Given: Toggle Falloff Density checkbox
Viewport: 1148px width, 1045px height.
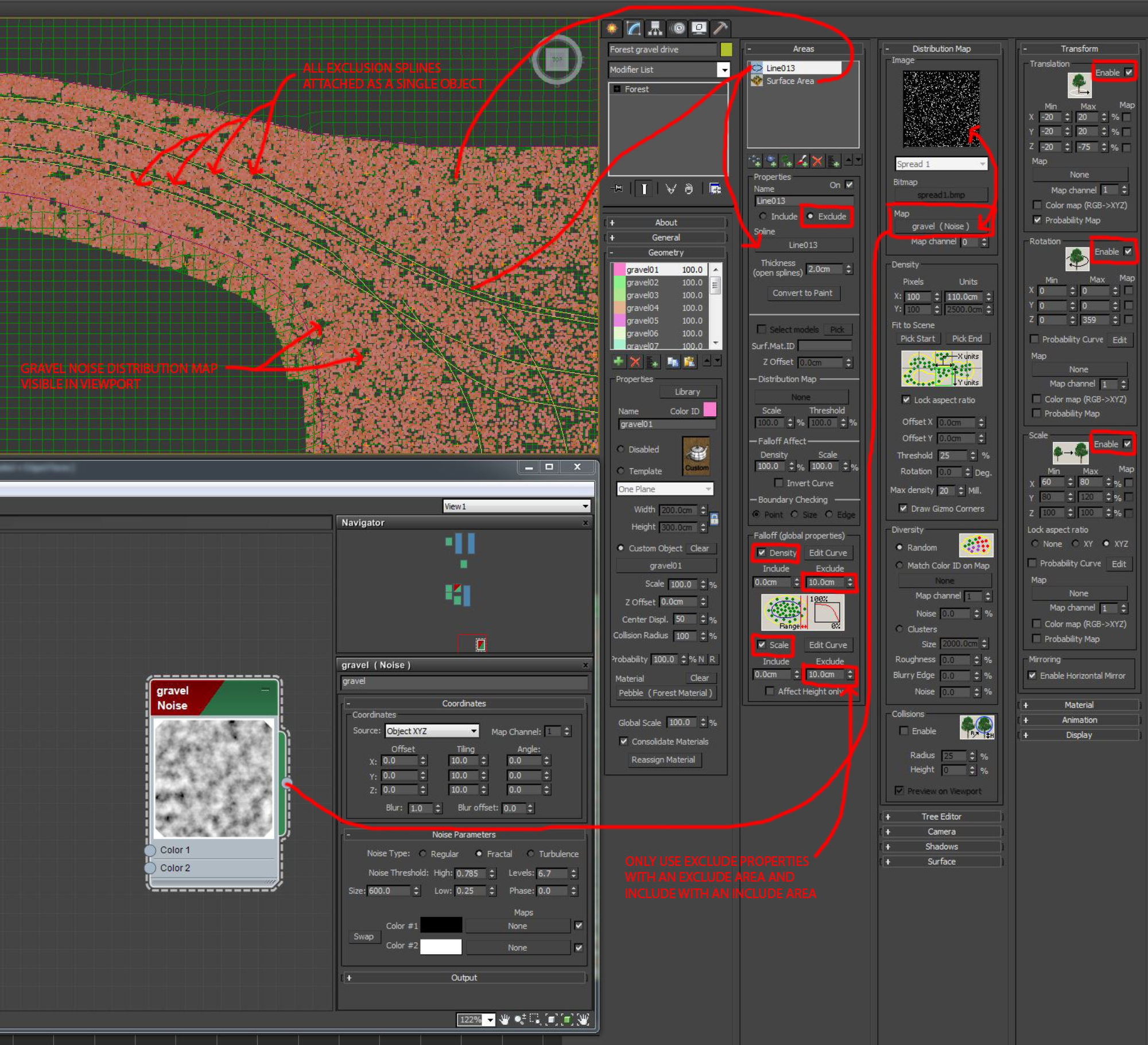Looking at the screenshot, I should point(761,553).
